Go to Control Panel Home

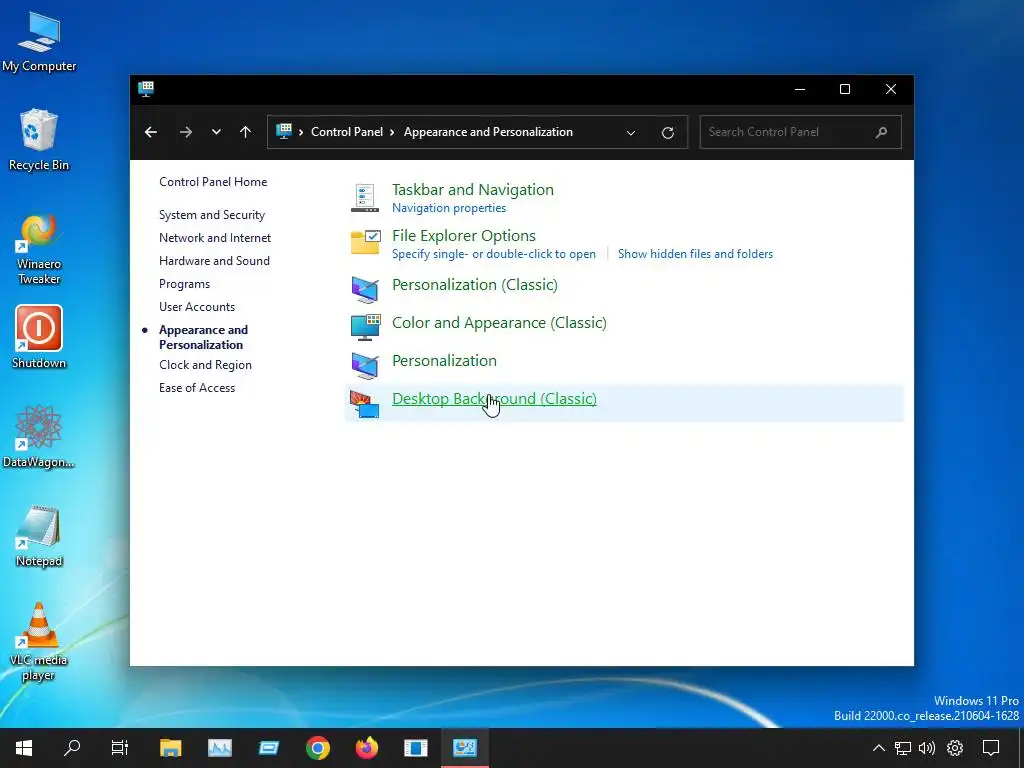pyautogui.click(x=213, y=182)
